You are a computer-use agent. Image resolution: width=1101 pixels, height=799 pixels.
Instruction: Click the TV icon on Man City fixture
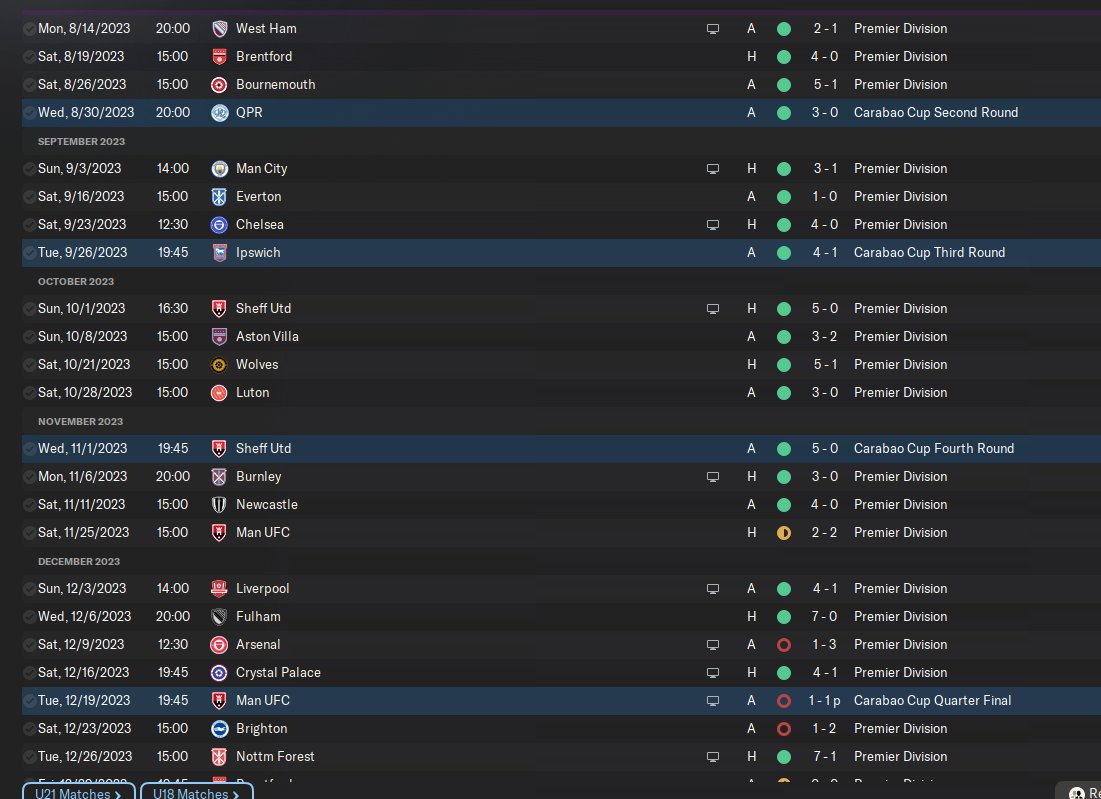coord(713,169)
